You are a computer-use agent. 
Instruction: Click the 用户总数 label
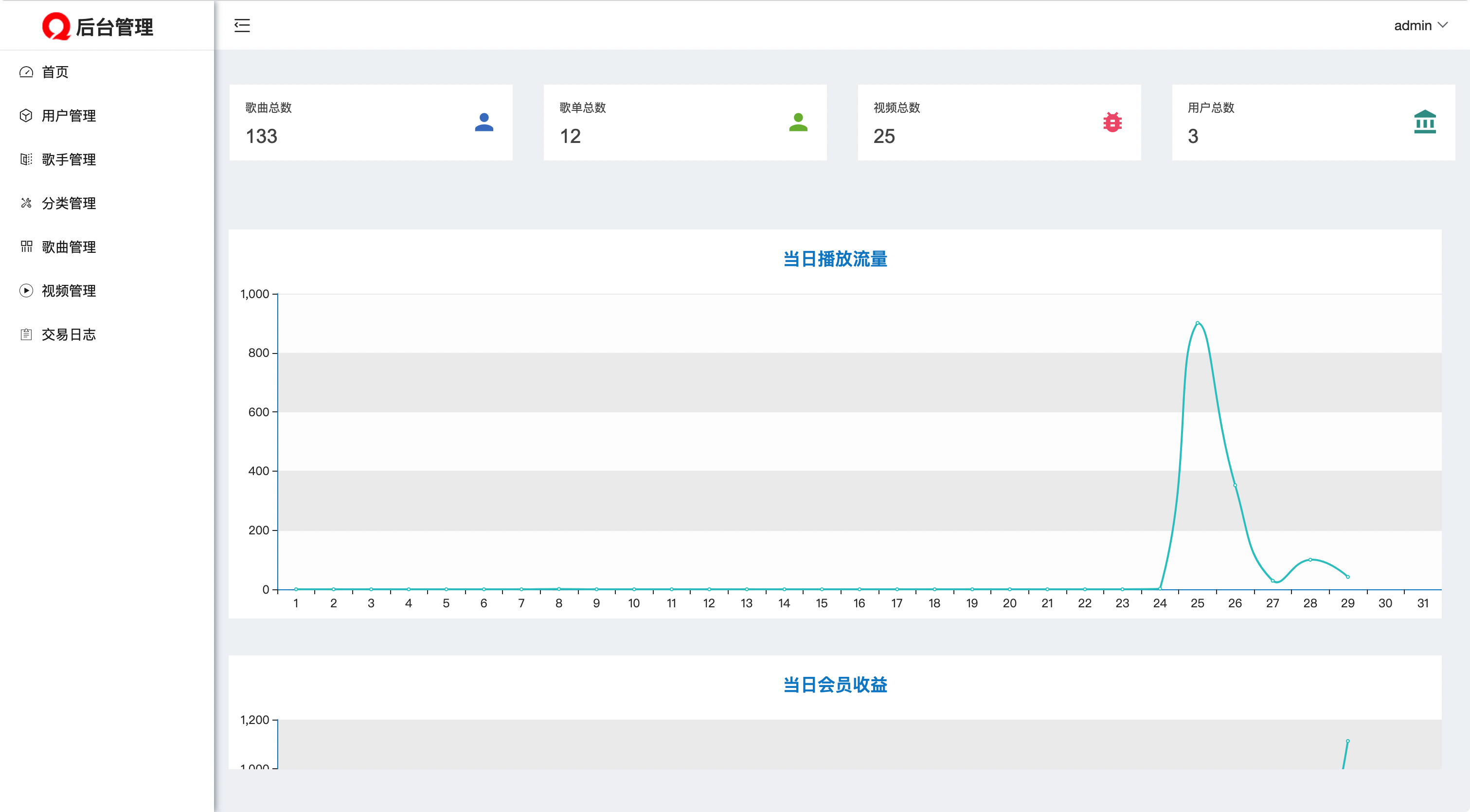pyautogui.click(x=1211, y=108)
